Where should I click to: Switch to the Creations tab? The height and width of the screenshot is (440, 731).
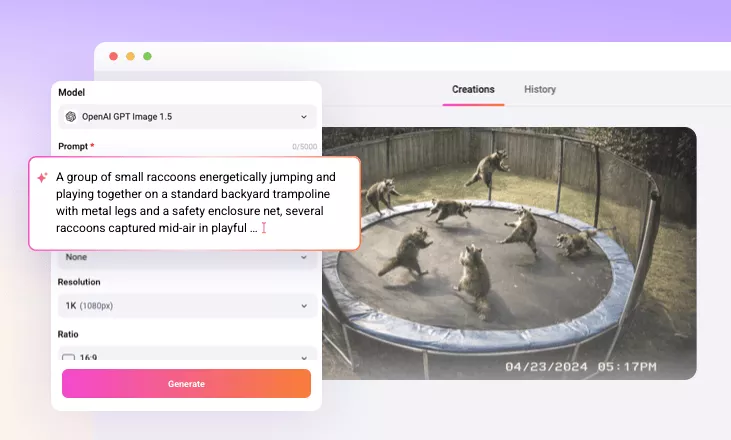click(473, 89)
